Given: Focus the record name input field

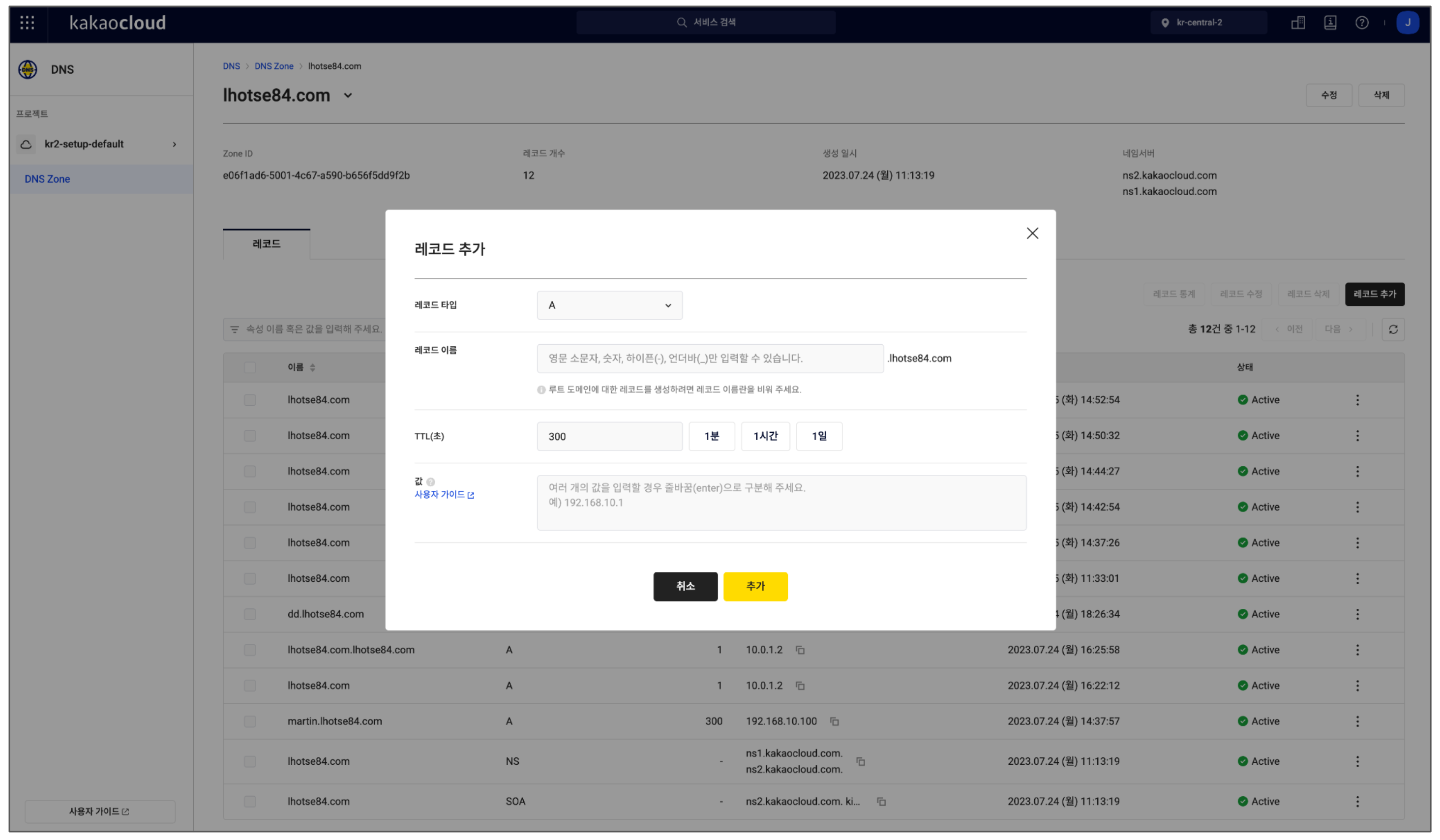Looking at the screenshot, I should click(710, 359).
